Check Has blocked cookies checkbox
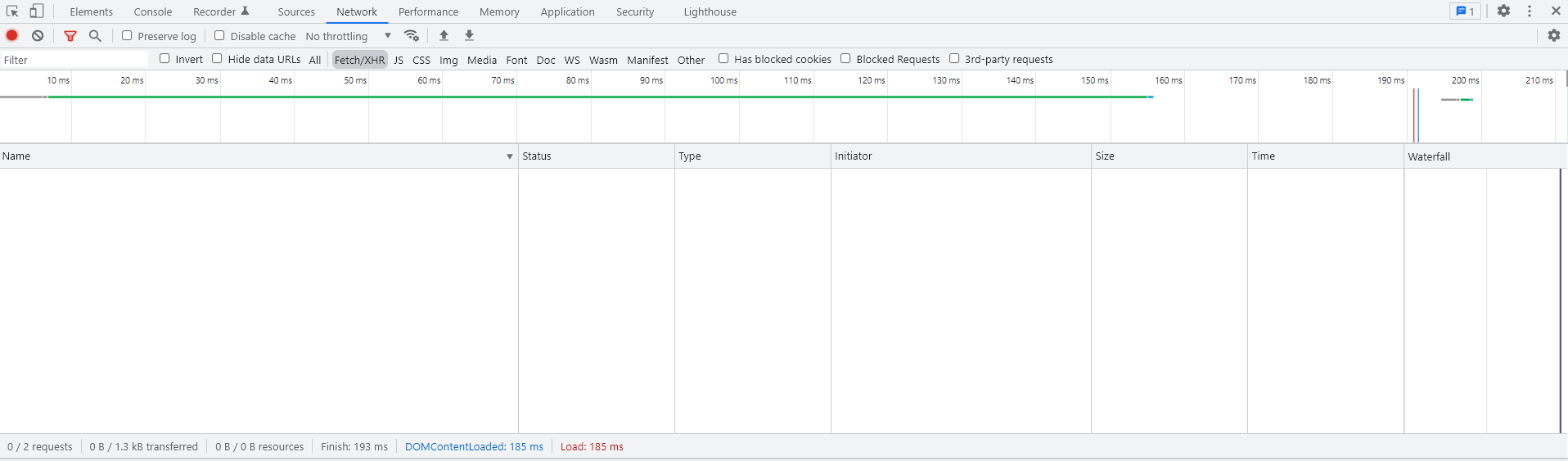The image size is (1568, 461). (x=723, y=58)
